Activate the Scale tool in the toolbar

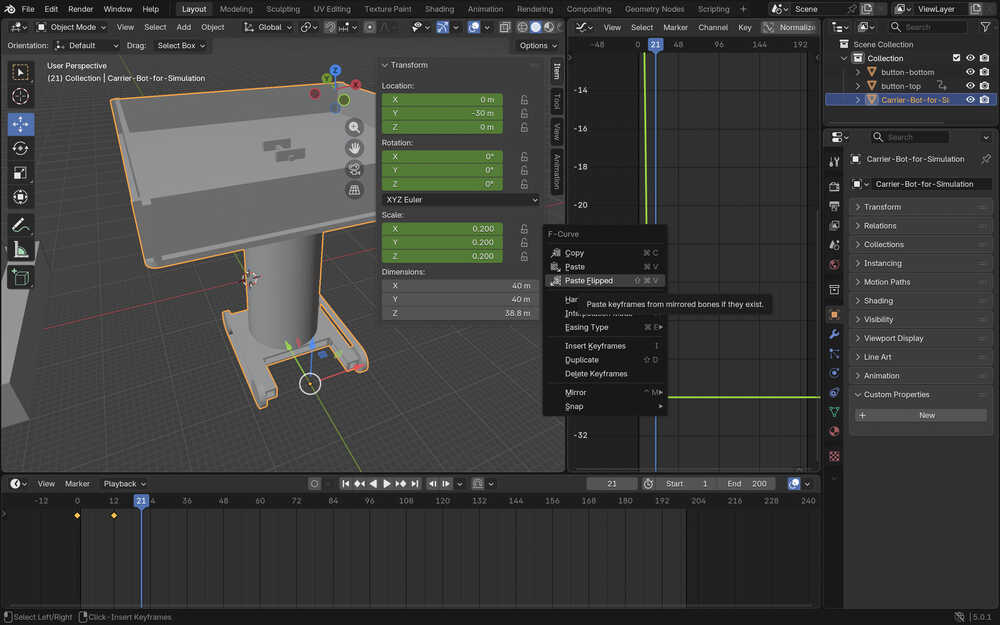point(21,173)
